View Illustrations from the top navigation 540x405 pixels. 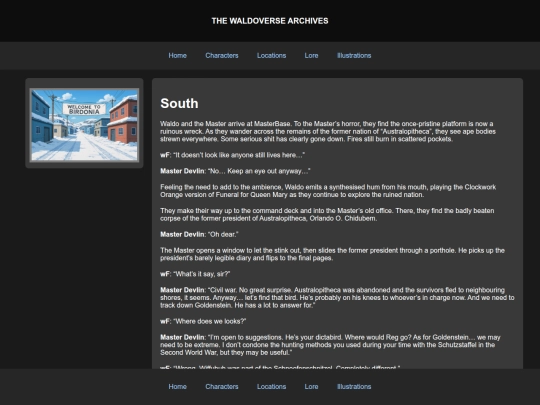tap(354, 55)
